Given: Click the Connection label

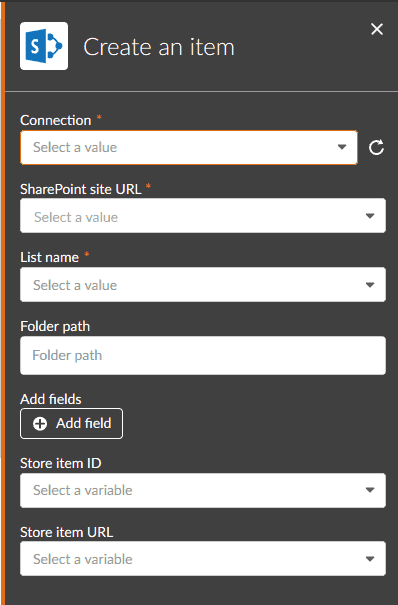Looking at the screenshot, I should [x=56, y=120].
